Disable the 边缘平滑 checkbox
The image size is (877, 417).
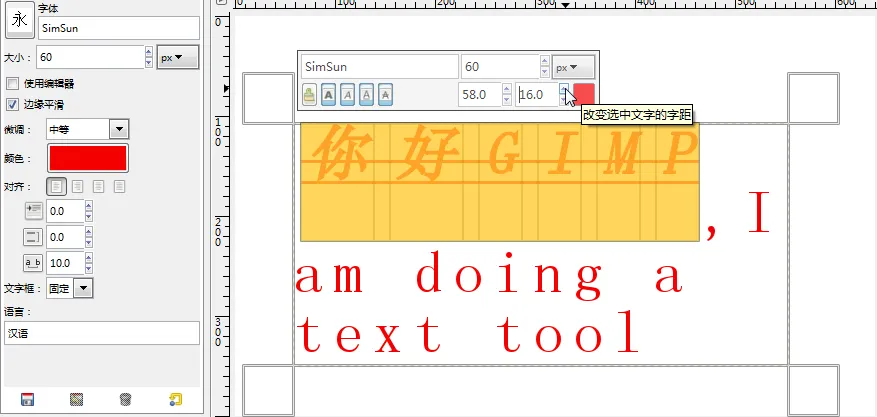click(12, 104)
